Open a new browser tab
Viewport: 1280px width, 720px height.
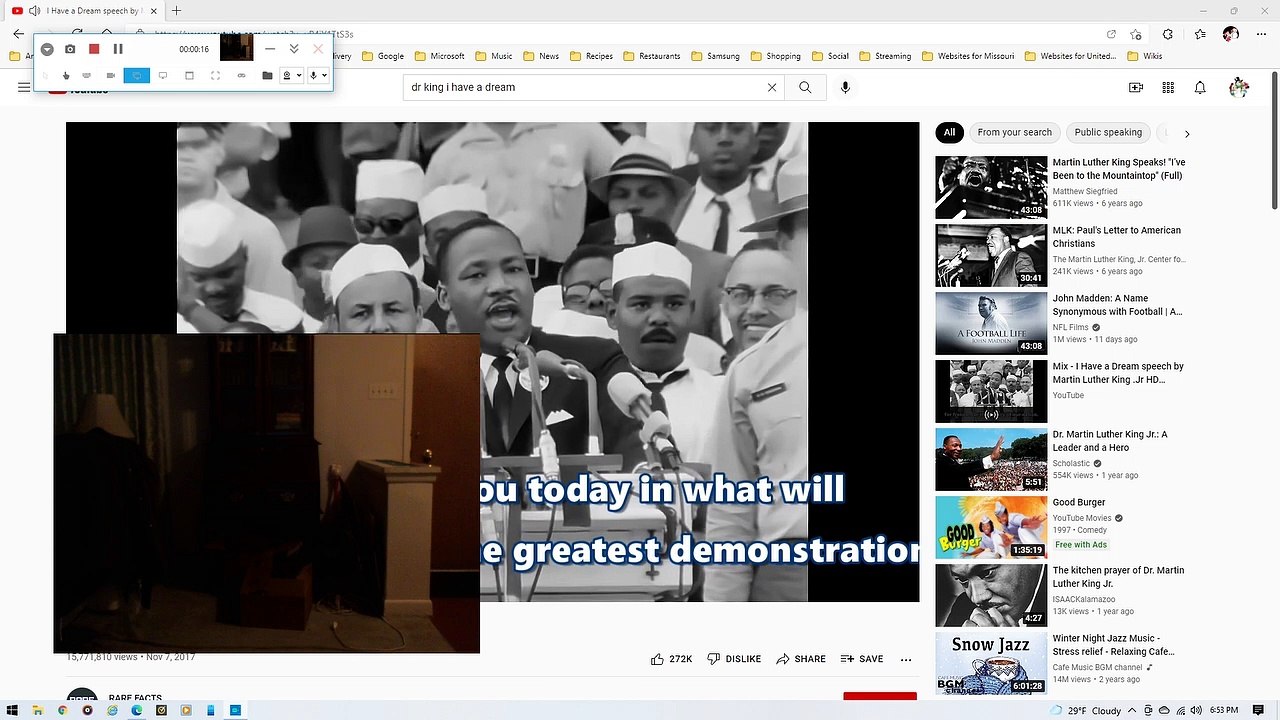176,11
